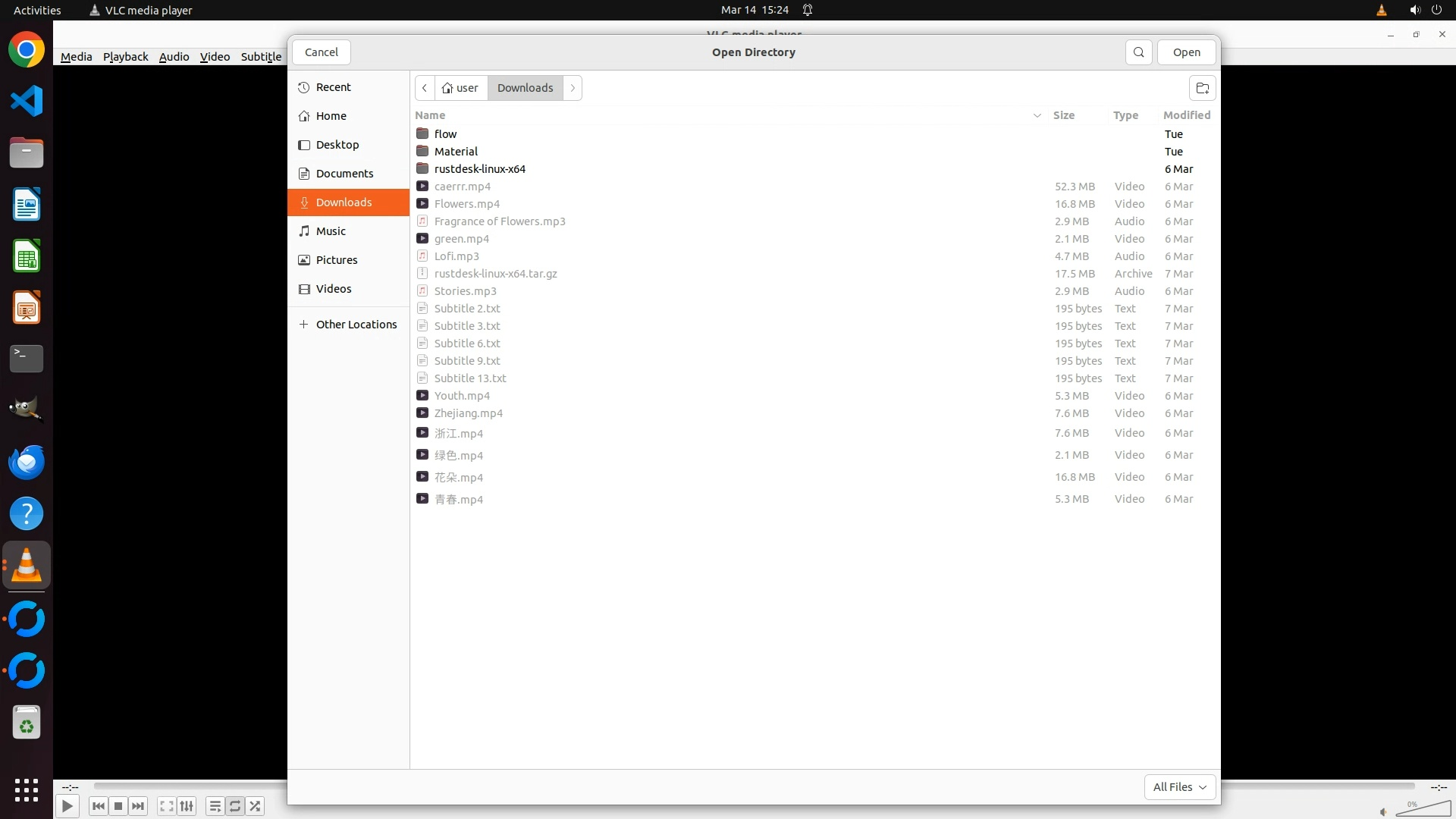This screenshot has height=819, width=1456.
Task: Toggle random shuffle playback
Action: pyautogui.click(x=256, y=806)
